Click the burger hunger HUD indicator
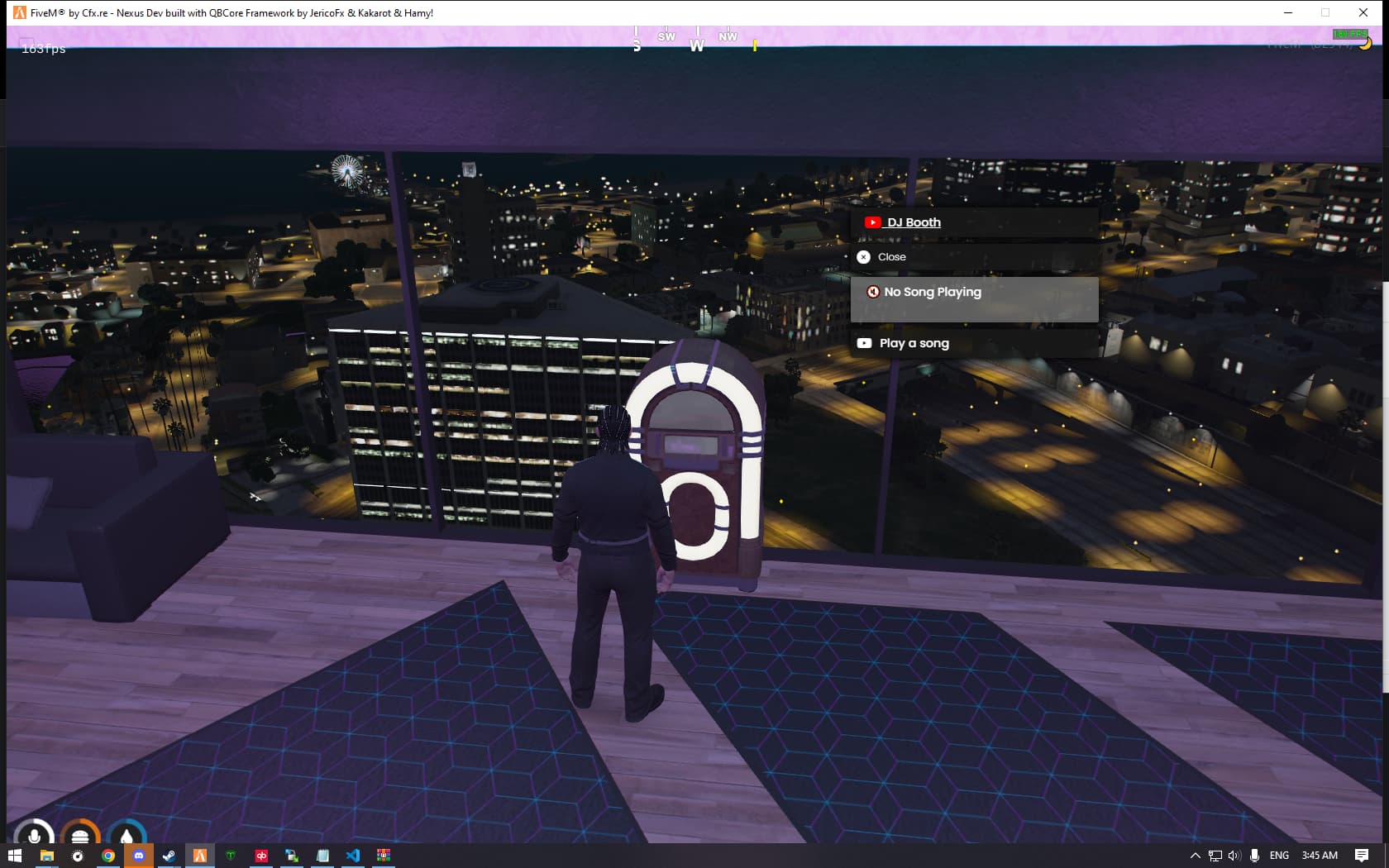Image resolution: width=1389 pixels, height=868 pixels. 80,833
